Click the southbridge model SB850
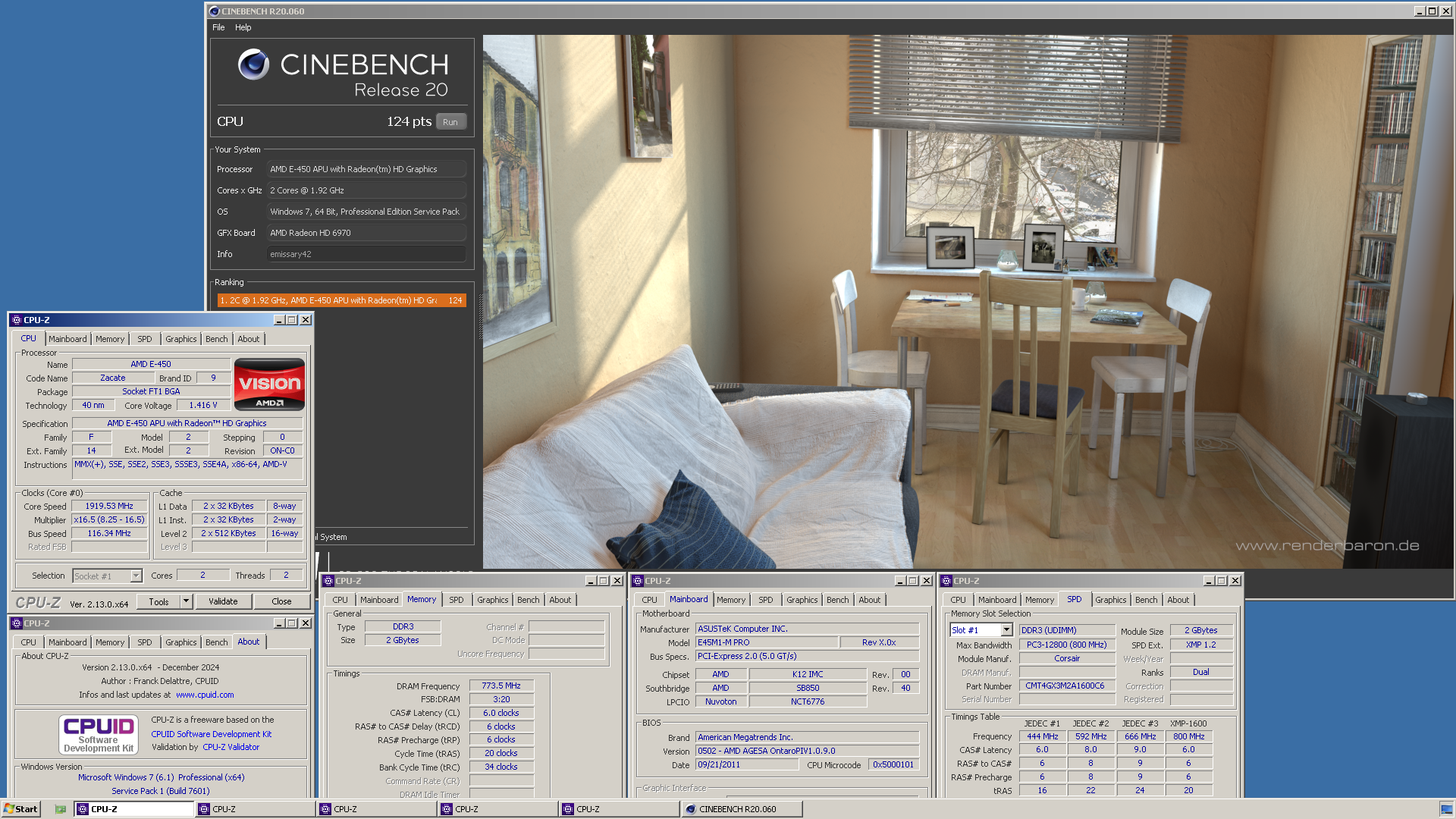The width and height of the screenshot is (1456, 819). pos(807,688)
